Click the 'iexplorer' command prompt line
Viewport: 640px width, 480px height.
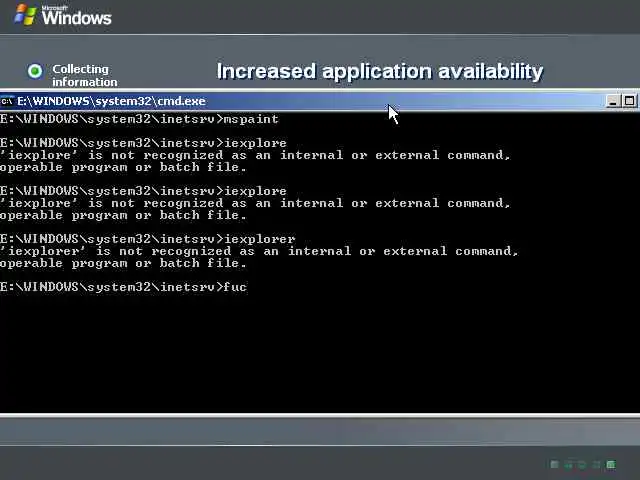click(148, 239)
